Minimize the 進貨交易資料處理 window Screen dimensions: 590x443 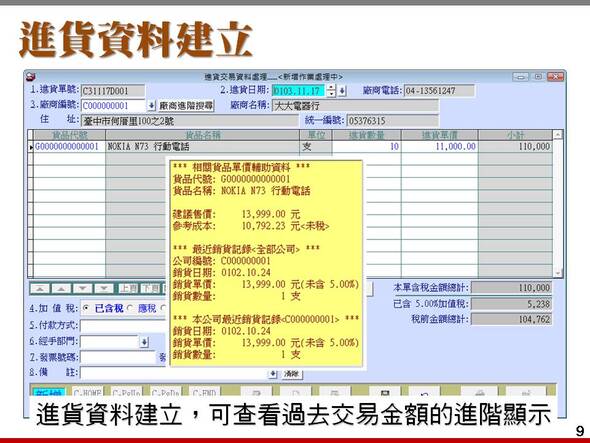tap(520, 77)
